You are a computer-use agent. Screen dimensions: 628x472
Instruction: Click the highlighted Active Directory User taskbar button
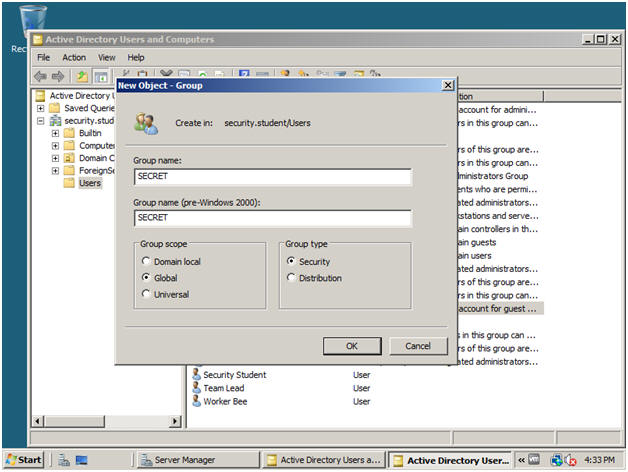point(450,460)
